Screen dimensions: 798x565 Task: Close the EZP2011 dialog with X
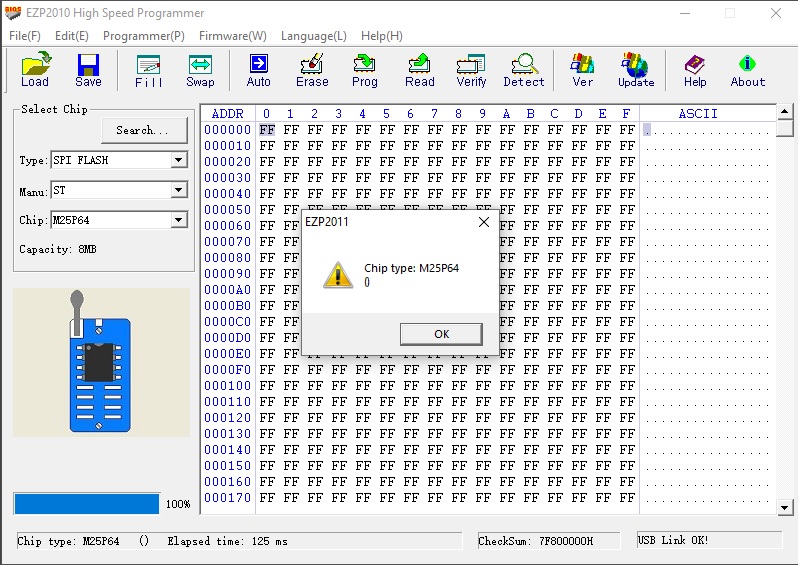[x=484, y=222]
